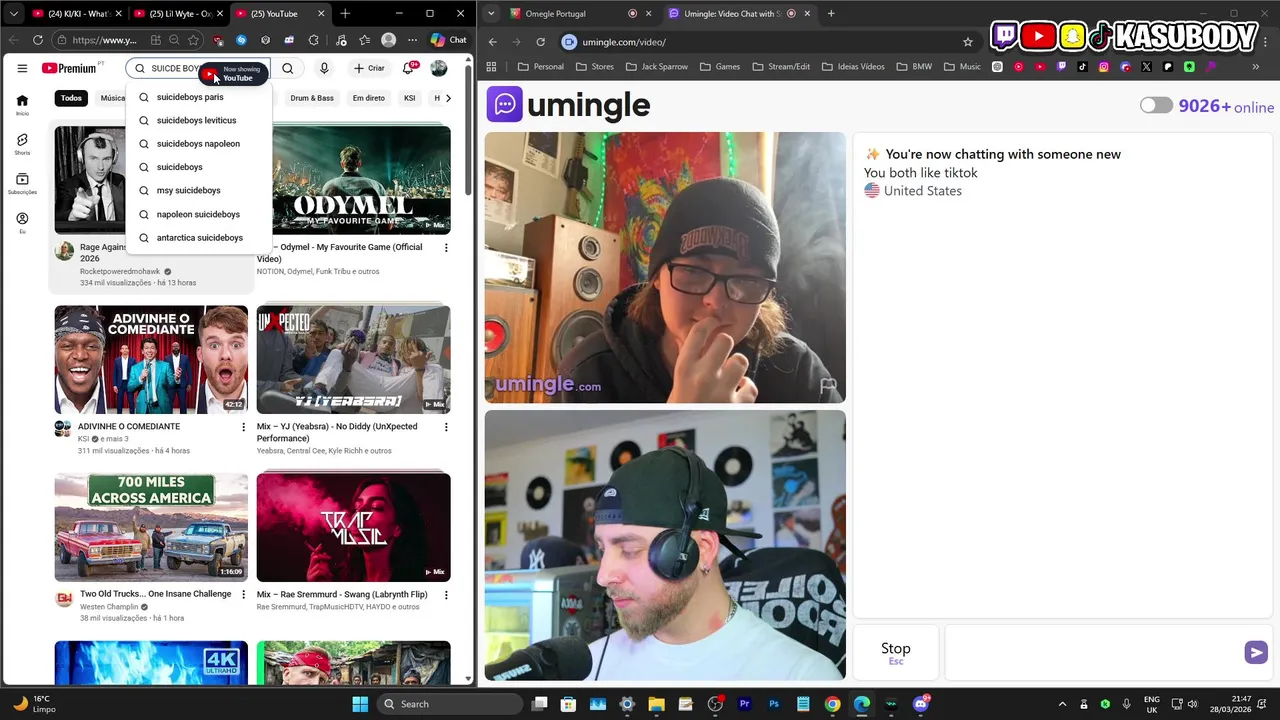Show more YouTube category chips arrow
This screenshot has width=1280, height=720.
pyautogui.click(x=447, y=98)
